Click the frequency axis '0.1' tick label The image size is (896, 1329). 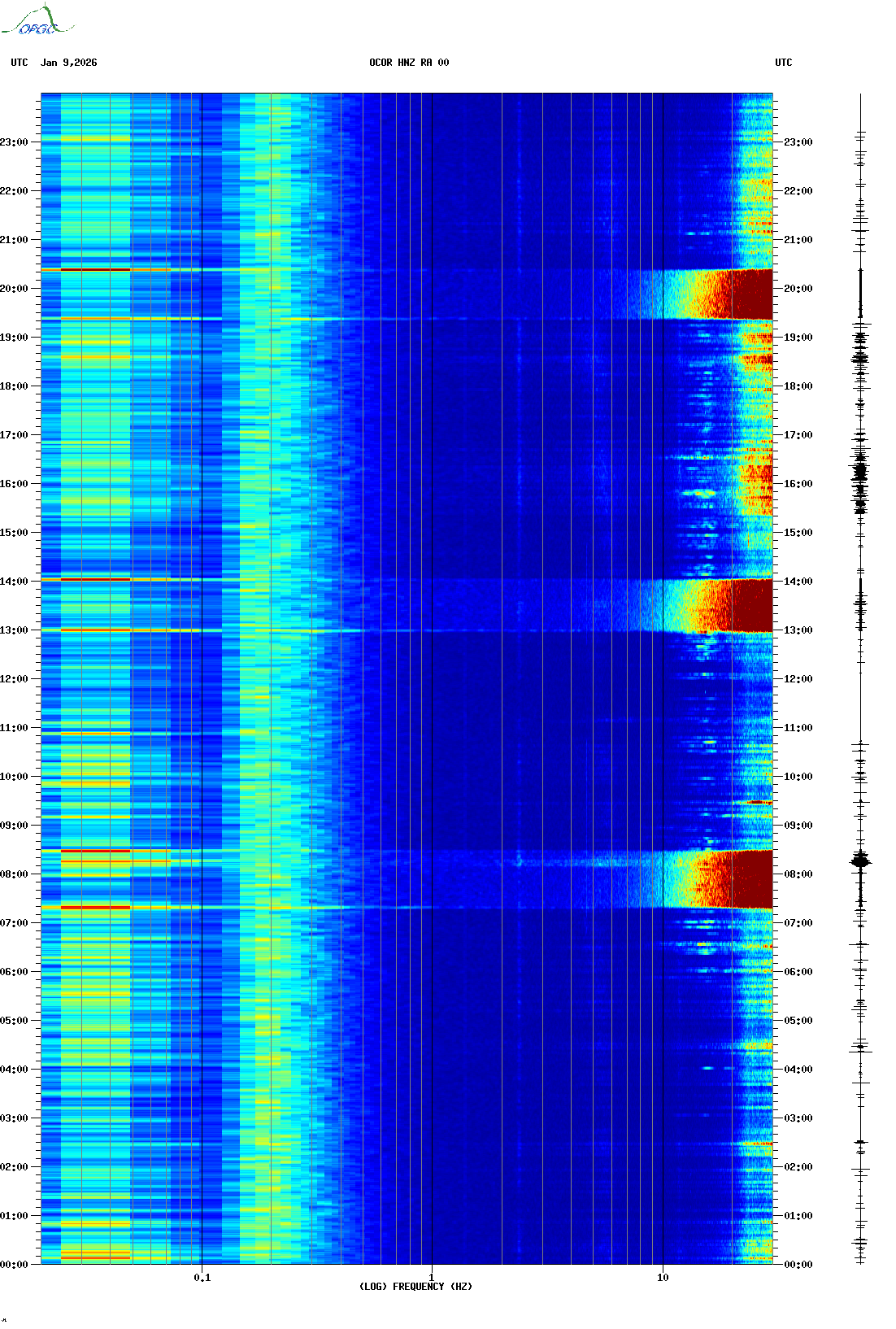pyautogui.click(x=202, y=1278)
